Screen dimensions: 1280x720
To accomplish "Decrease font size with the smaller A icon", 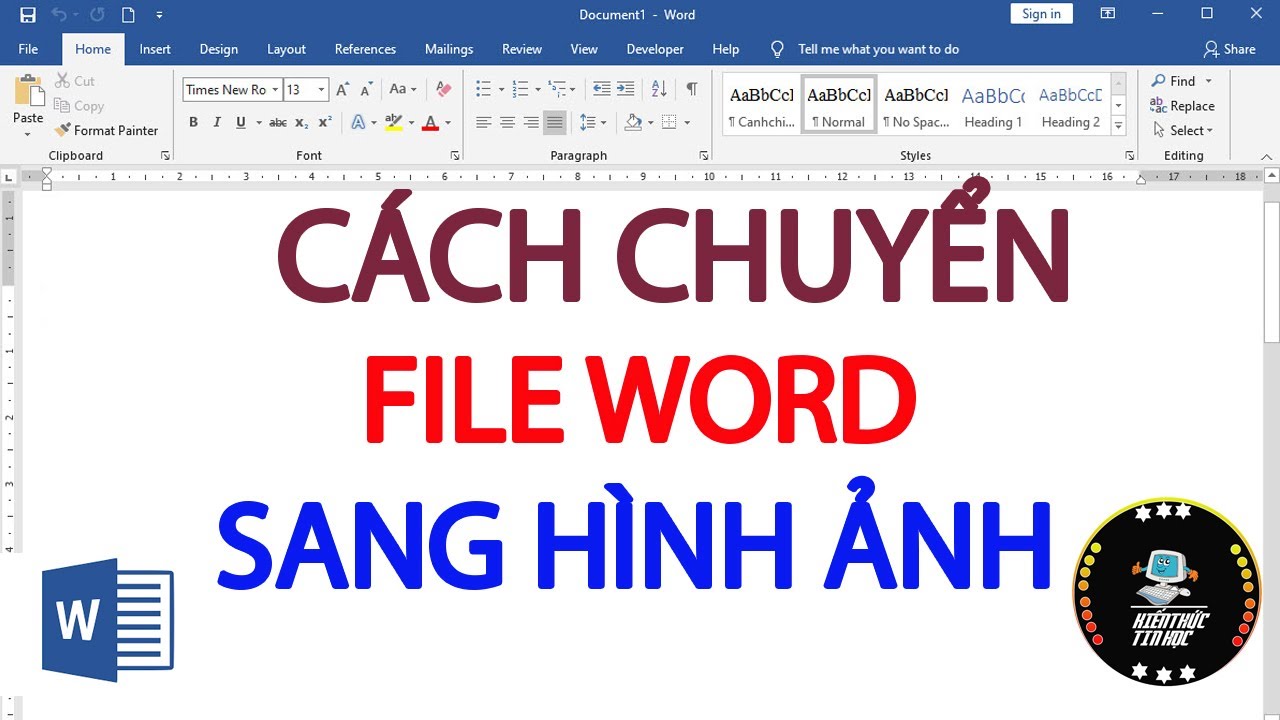I will pyautogui.click(x=366, y=90).
